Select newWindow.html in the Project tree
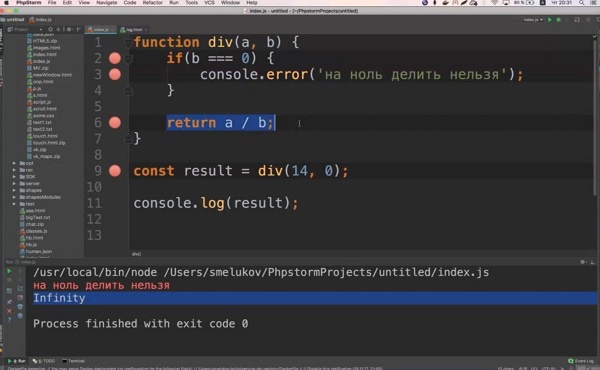Screen dimensions: 600x370 click(x=49, y=75)
